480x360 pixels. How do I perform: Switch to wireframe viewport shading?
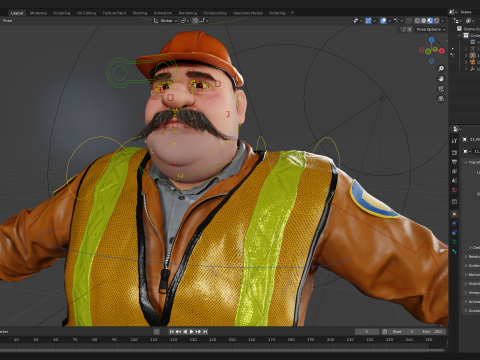click(x=417, y=21)
